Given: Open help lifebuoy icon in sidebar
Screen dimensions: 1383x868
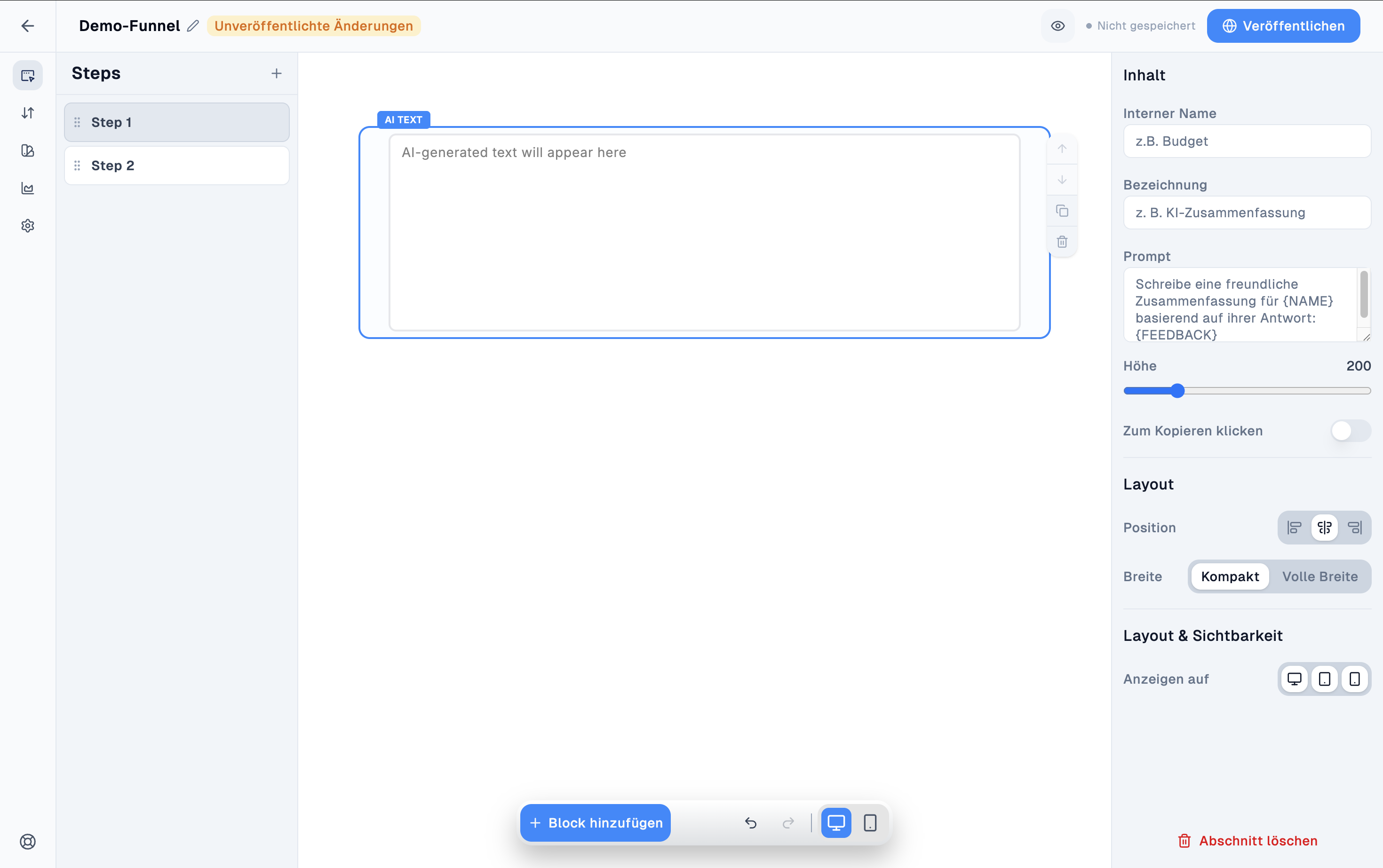Looking at the screenshot, I should point(28,841).
